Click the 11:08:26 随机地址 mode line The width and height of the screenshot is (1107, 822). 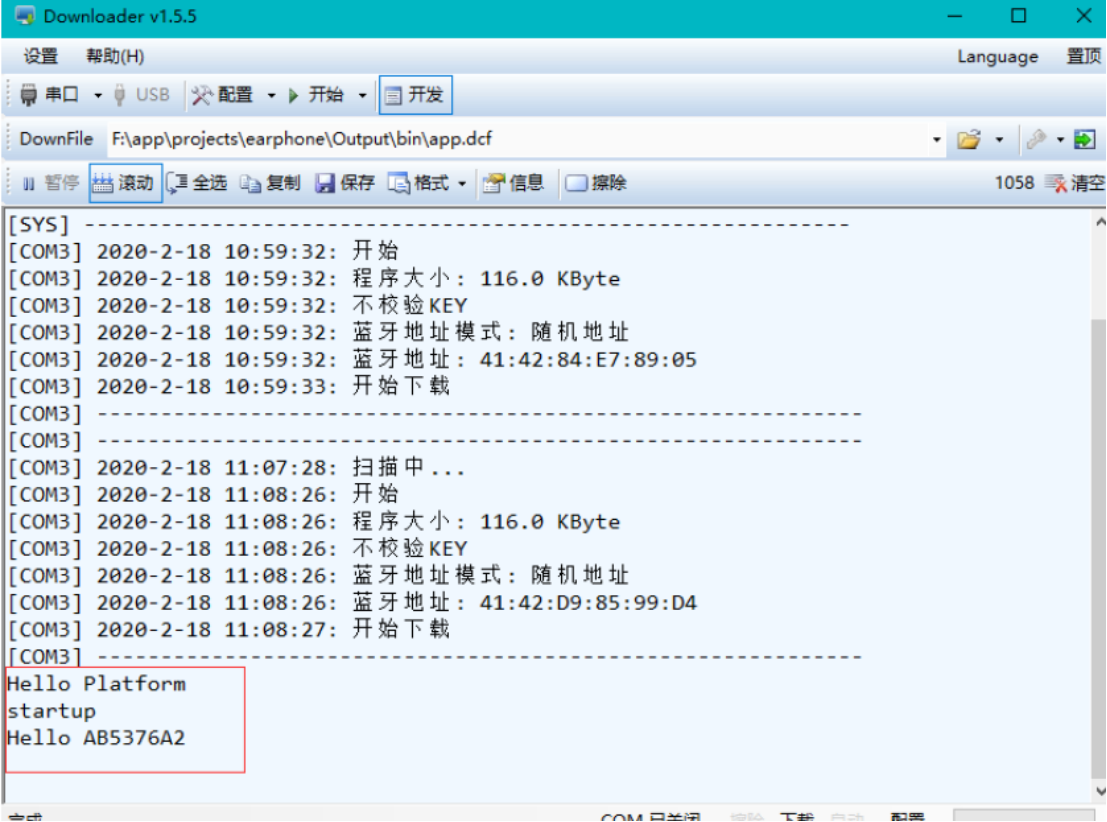point(318,576)
